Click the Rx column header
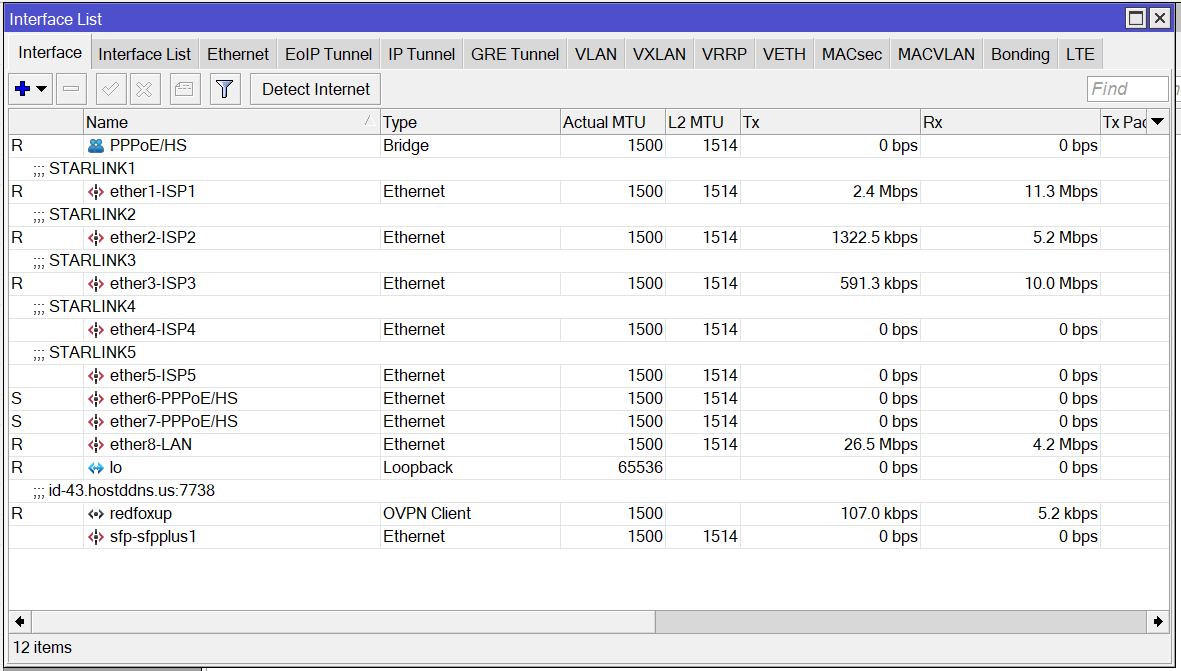This screenshot has width=1181, height=671. pos(1010,122)
